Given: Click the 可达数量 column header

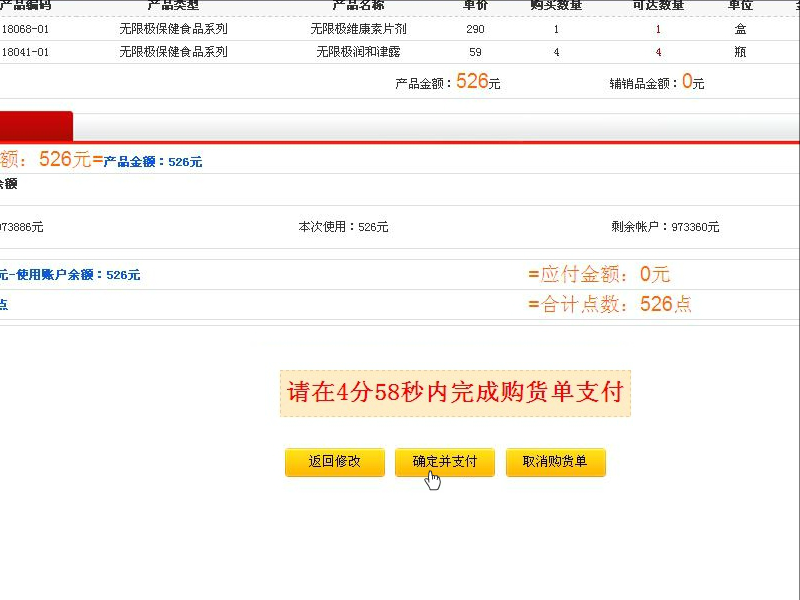Looking at the screenshot, I should [658, 5].
